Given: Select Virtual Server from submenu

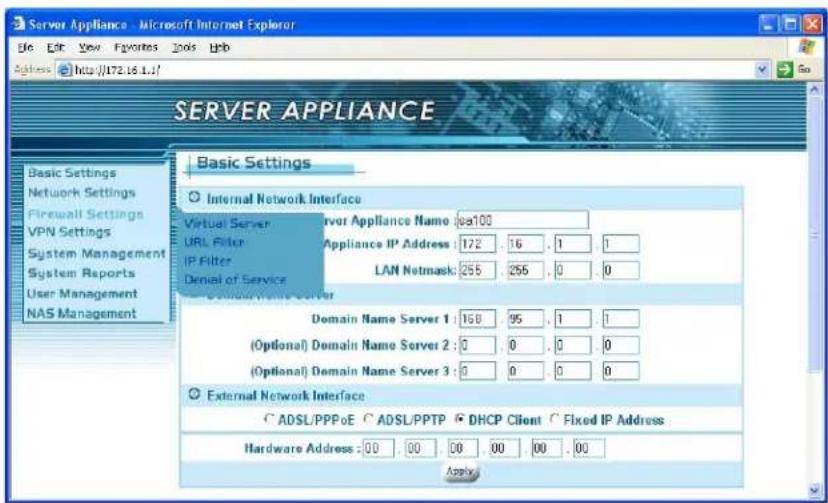Looking at the screenshot, I should pos(227,224).
